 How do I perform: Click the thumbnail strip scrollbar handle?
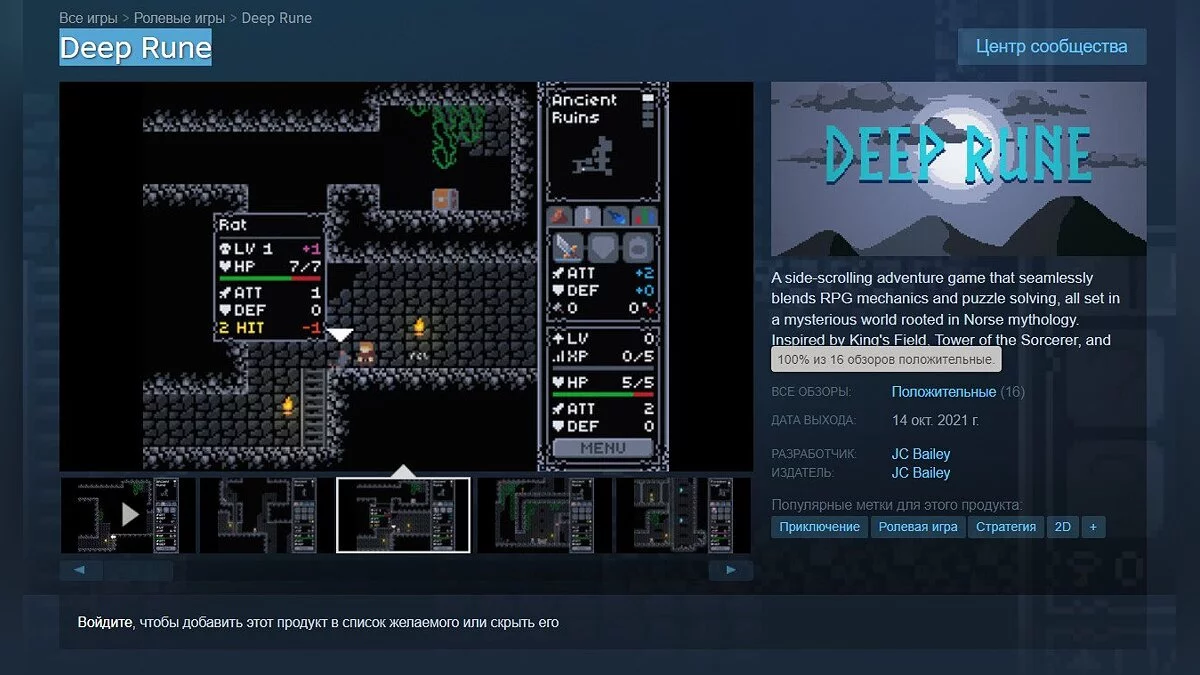pos(138,570)
